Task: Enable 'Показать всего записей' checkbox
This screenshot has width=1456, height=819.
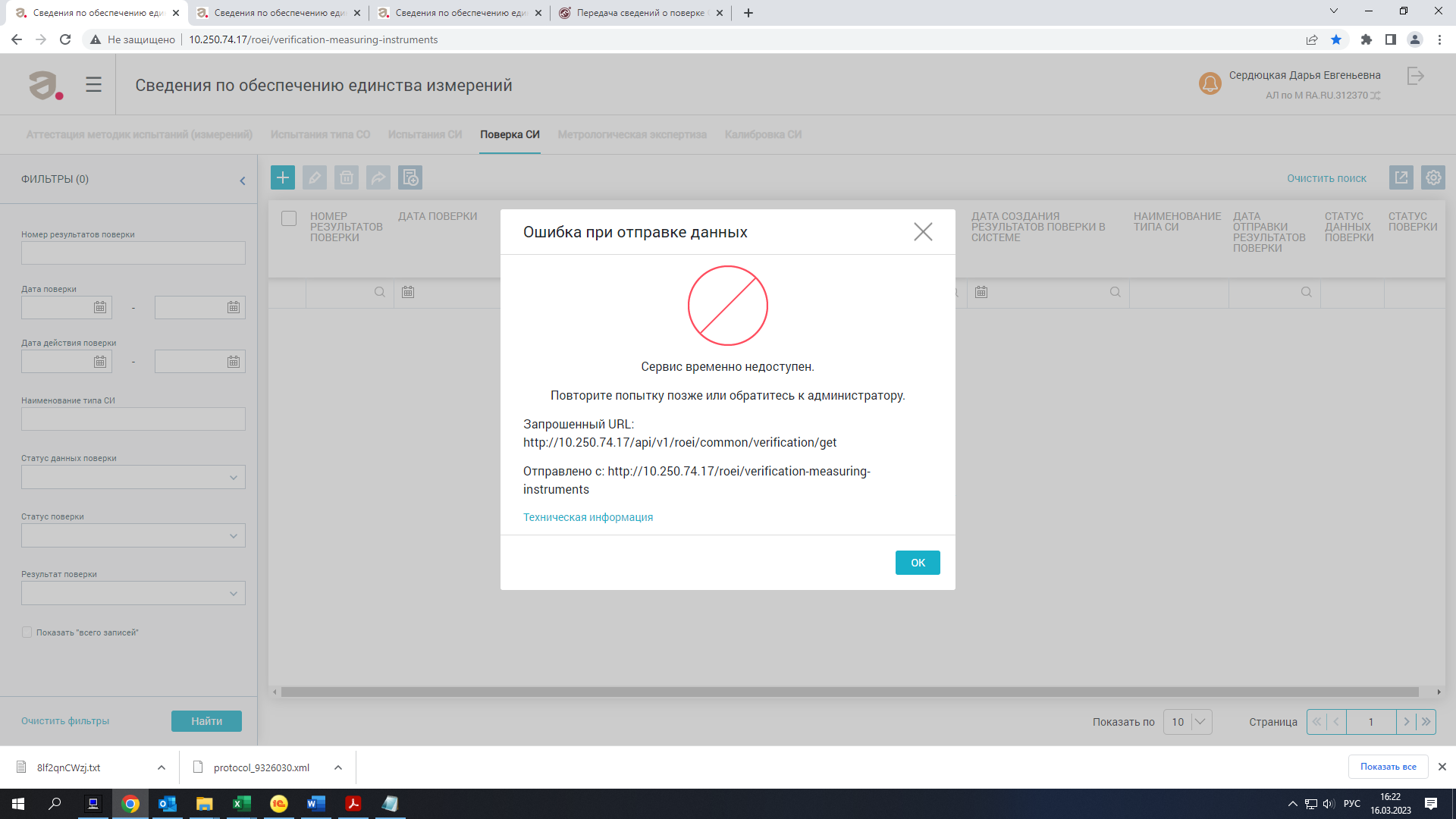Action: coord(27,632)
